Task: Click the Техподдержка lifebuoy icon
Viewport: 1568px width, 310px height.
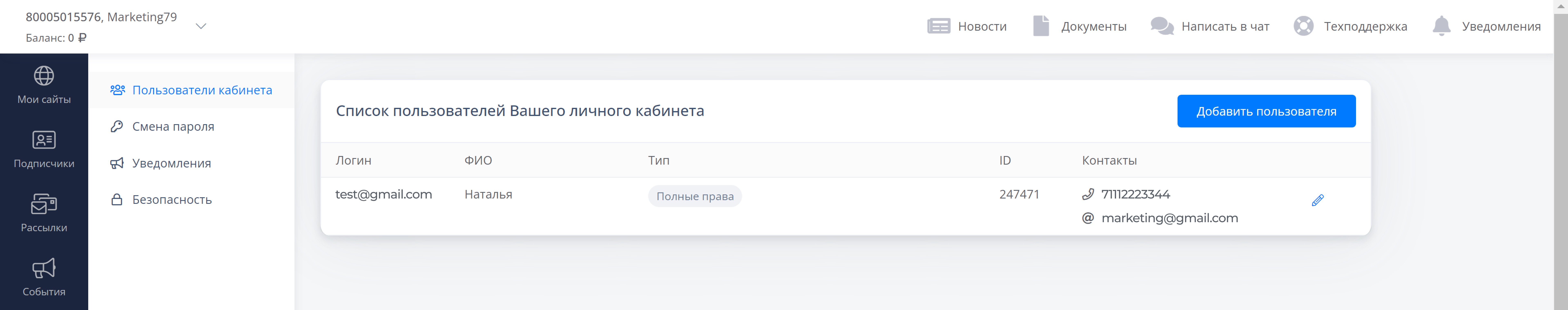Action: click(1303, 26)
